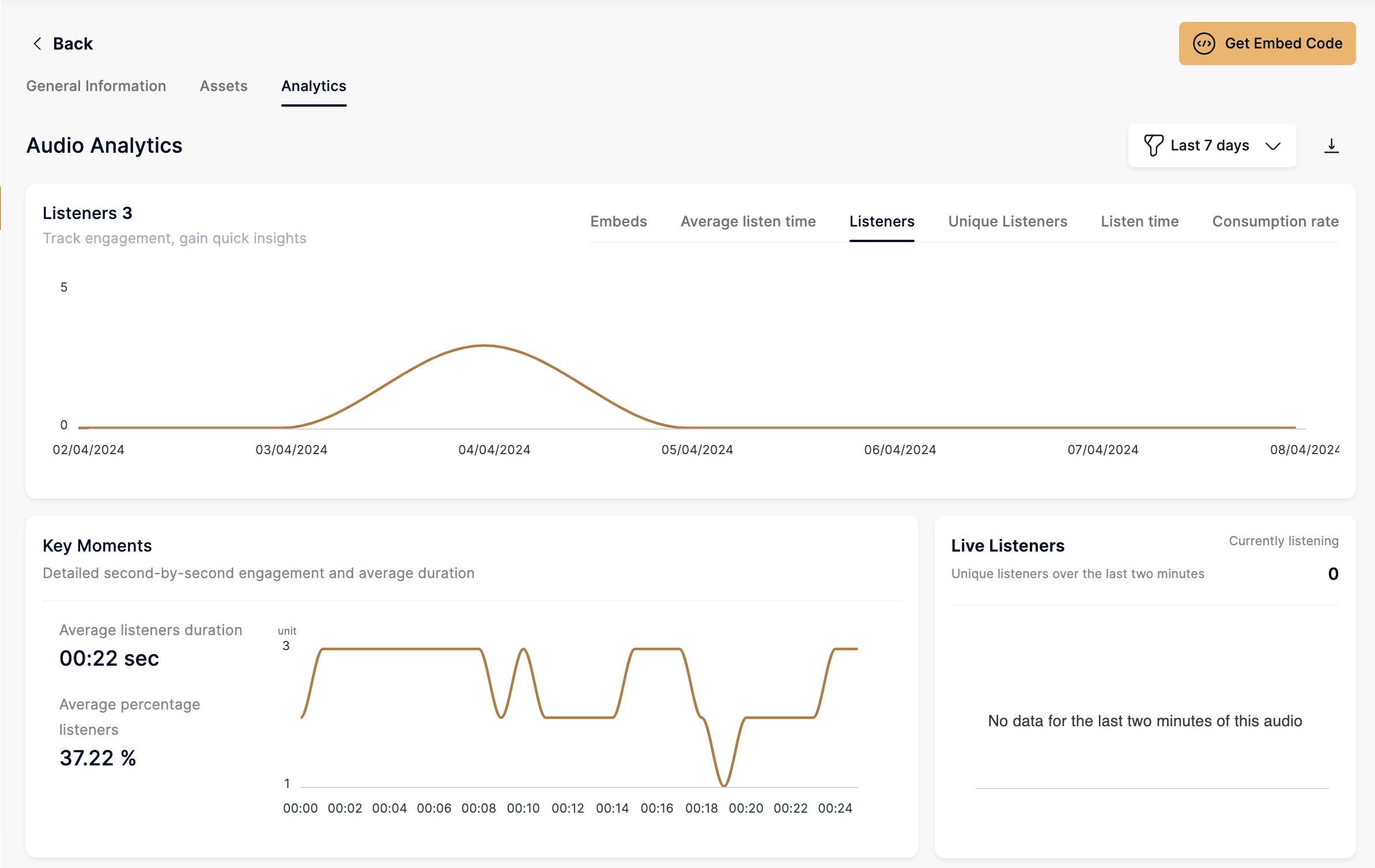Viewport: 1375px width, 868px height.
Task: Click the Back arrow chevron icon
Action: (x=37, y=44)
